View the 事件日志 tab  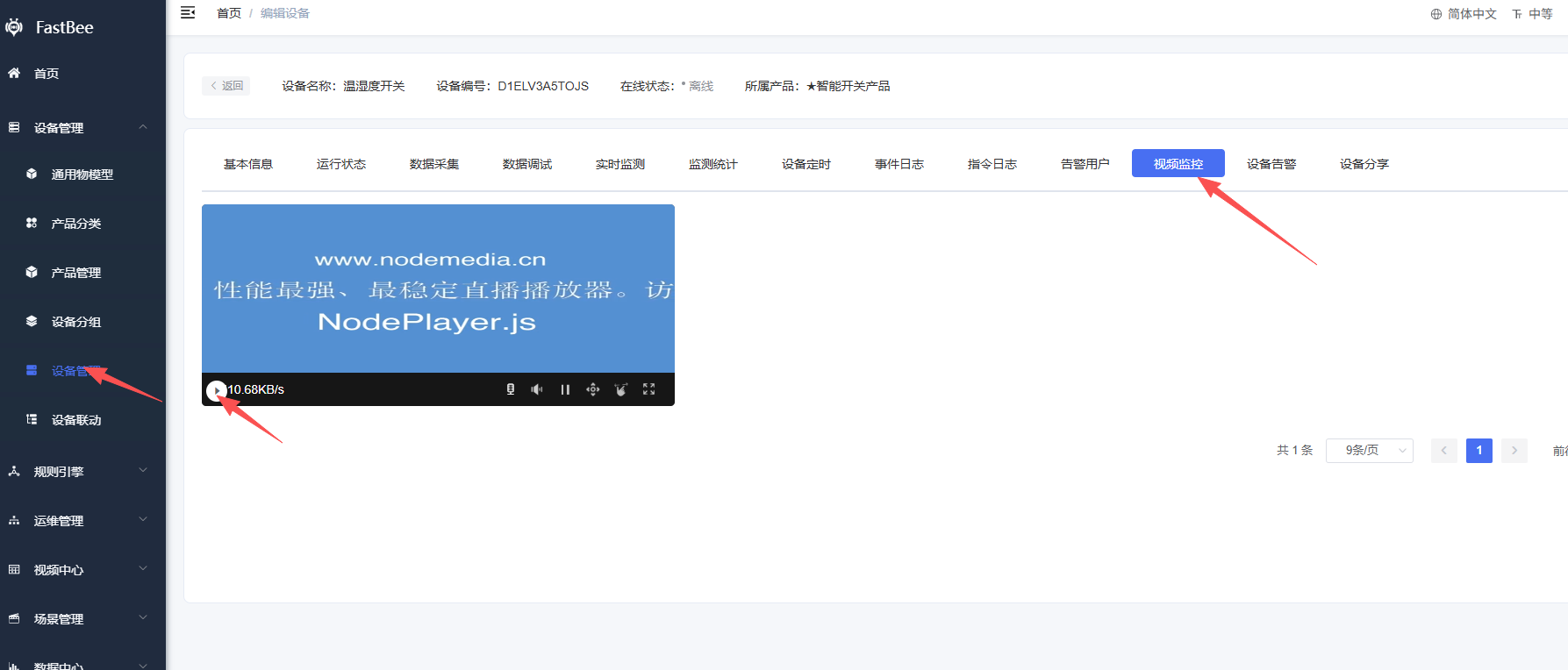pyautogui.click(x=899, y=164)
